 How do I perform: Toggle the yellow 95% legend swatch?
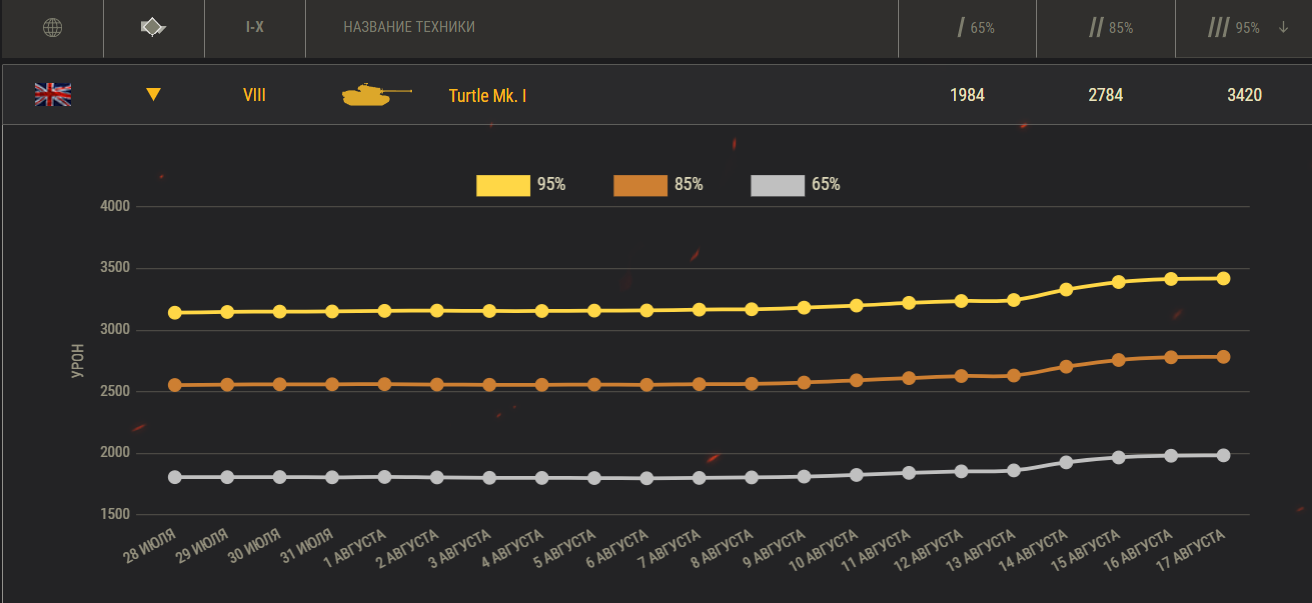coord(503,185)
